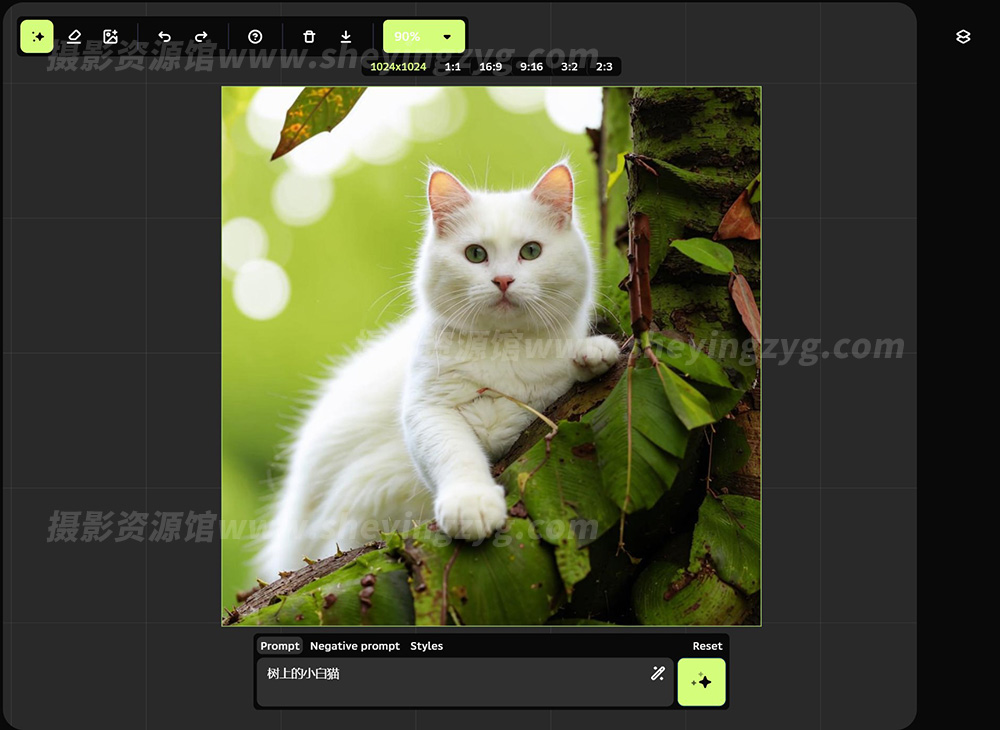Click the magic wand enhance prompt icon
The image size is (1000, 730).
(x=657, y=674)
